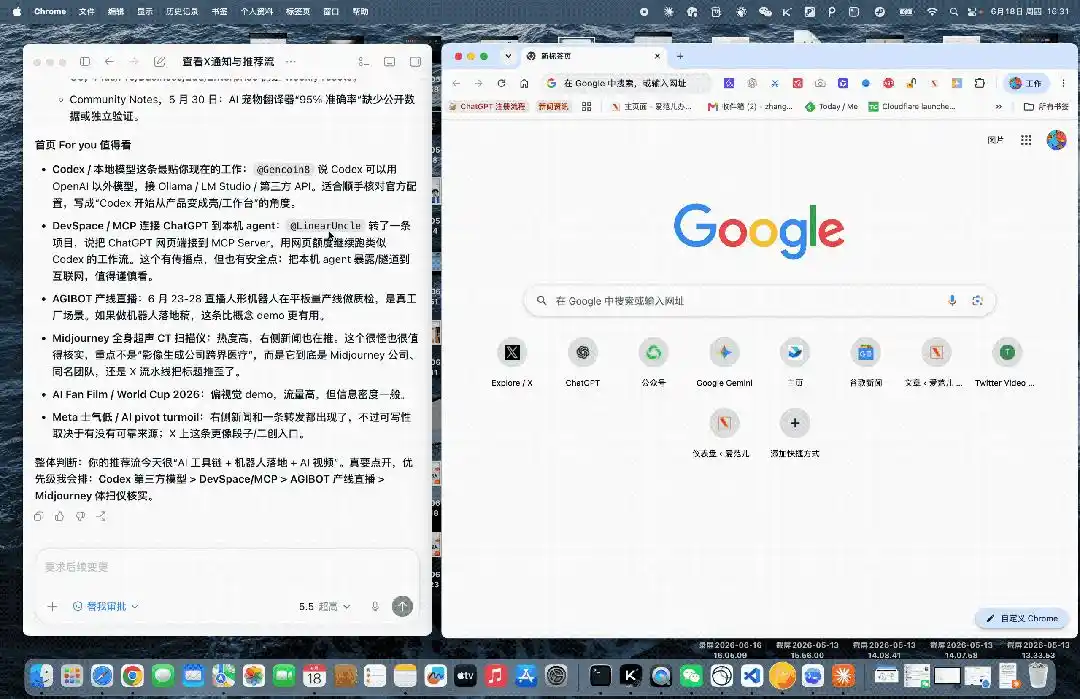Open the ChatGPT 注册流程 bookmark
Screen dimensions: 1080x699
487,107
